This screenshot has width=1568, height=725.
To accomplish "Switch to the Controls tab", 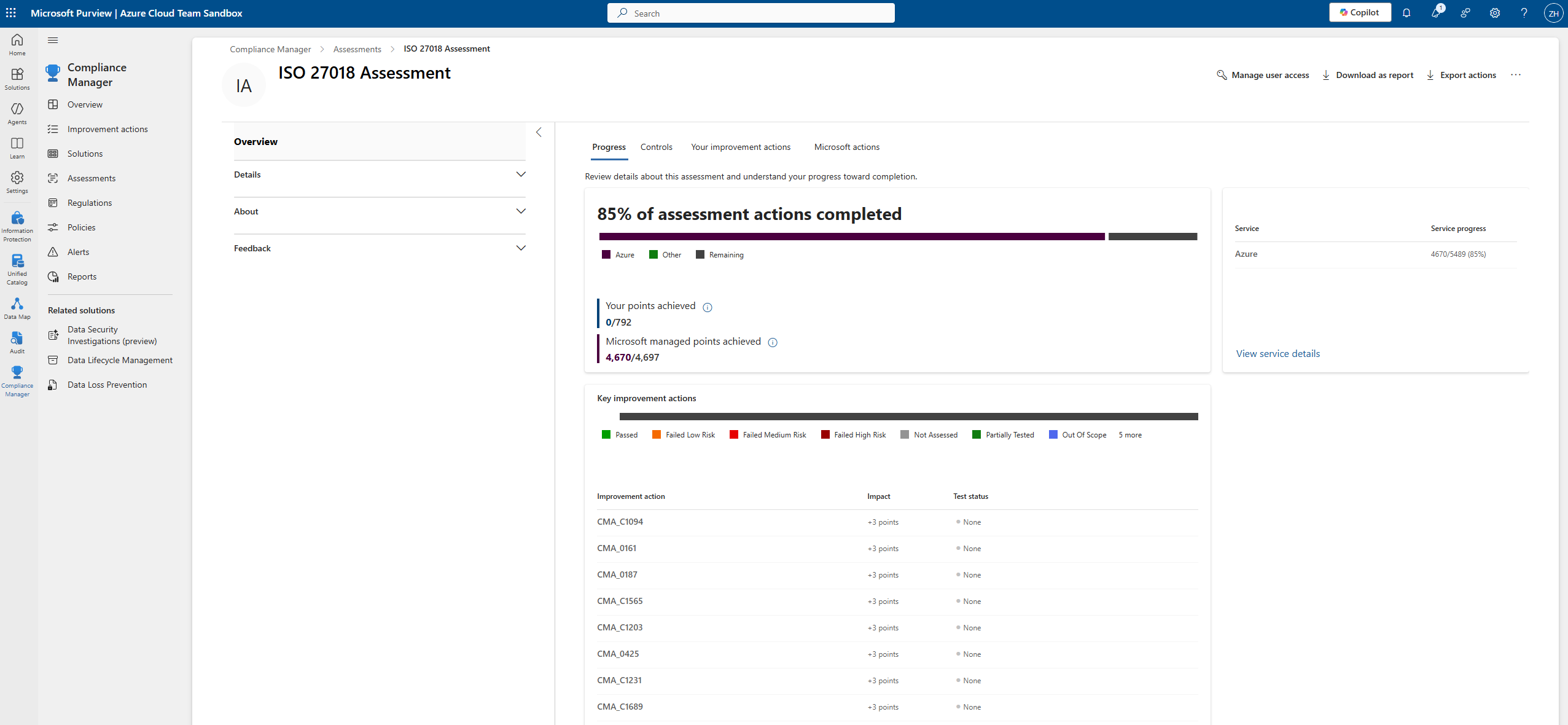I will coord(656,147).
